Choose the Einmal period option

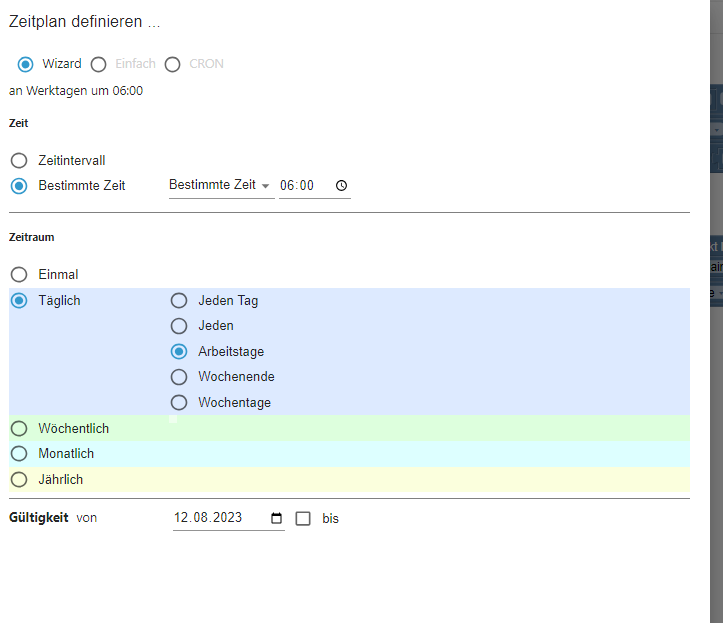19,274
